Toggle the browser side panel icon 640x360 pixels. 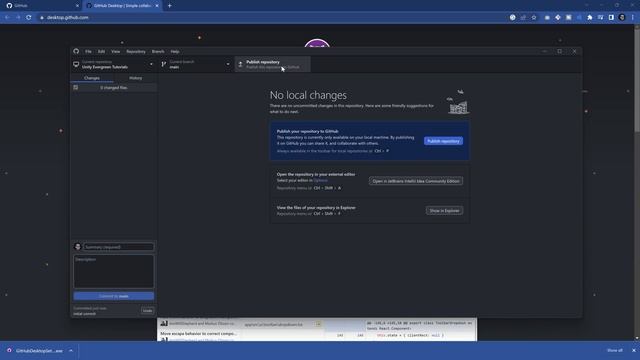pyautogui.click(x=611, y=18)
